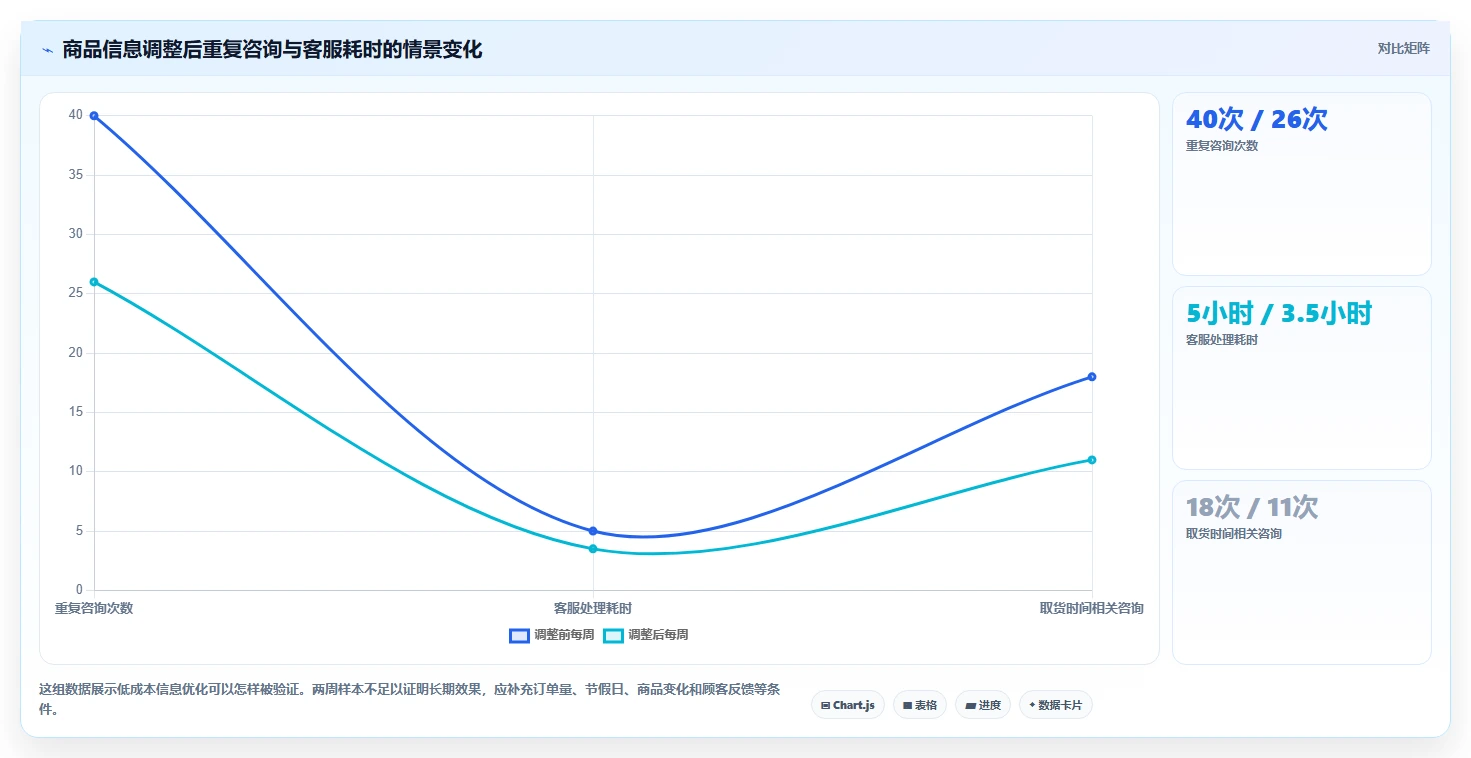Select the Chart.js chip
The image size is (1471, 758).
[847, 705]
